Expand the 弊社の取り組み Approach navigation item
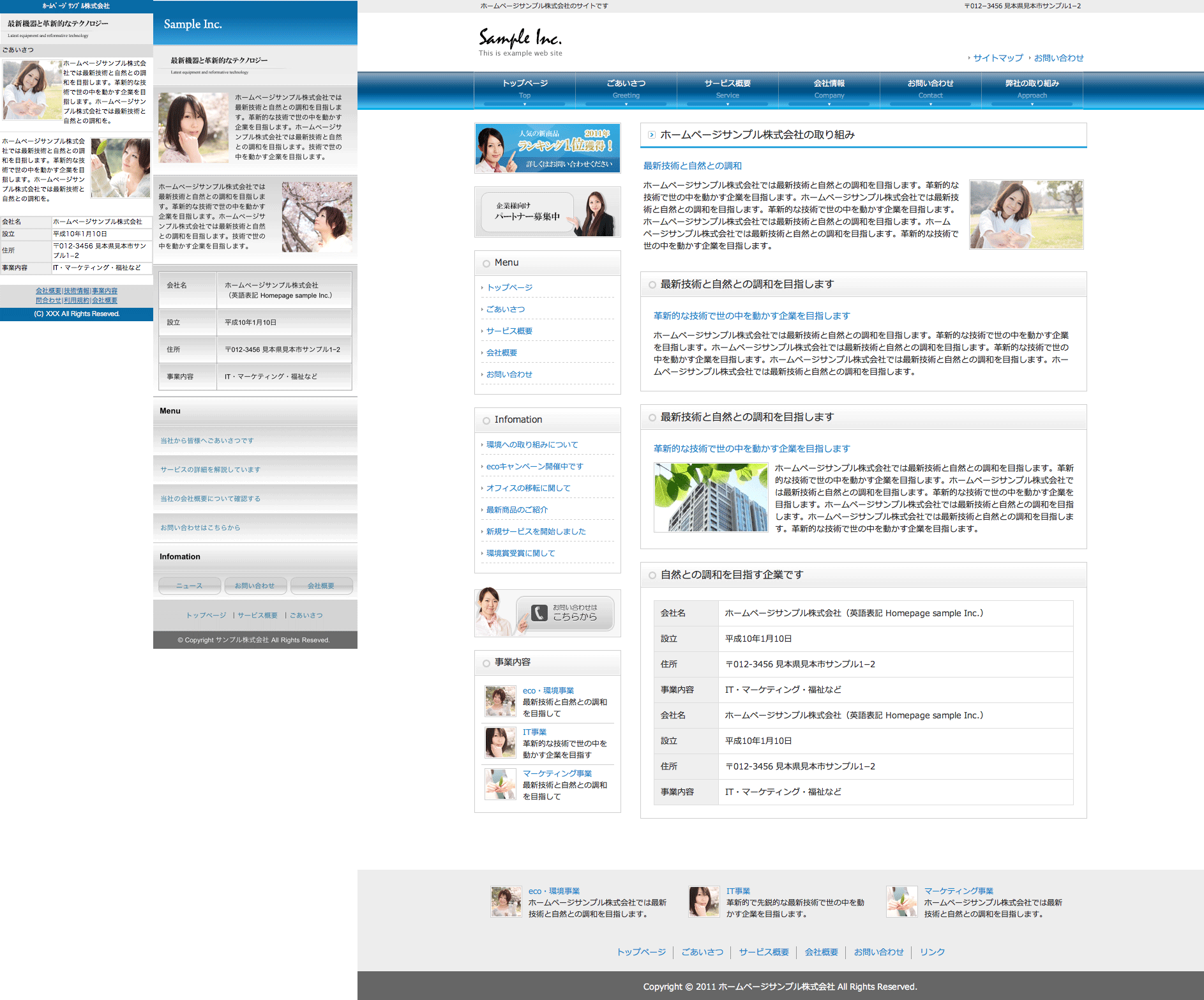This screenshot has height=1000, width=1204. (1032, 89)
